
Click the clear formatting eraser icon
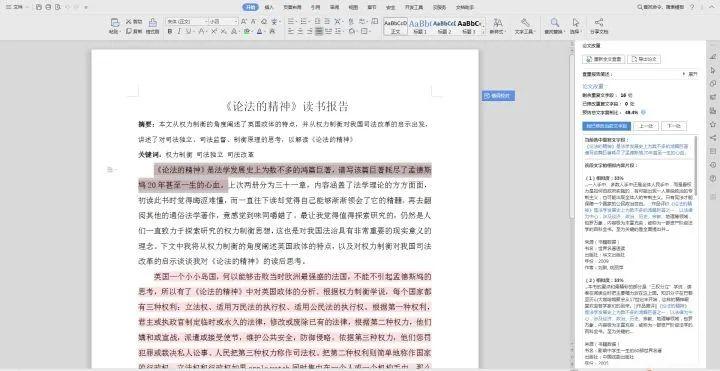coord(264,22)
